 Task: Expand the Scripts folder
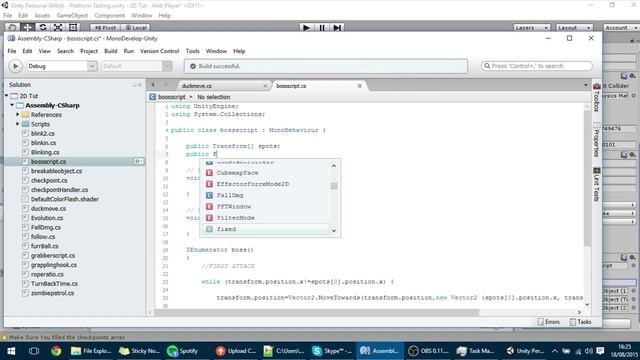tap(18, 124)
